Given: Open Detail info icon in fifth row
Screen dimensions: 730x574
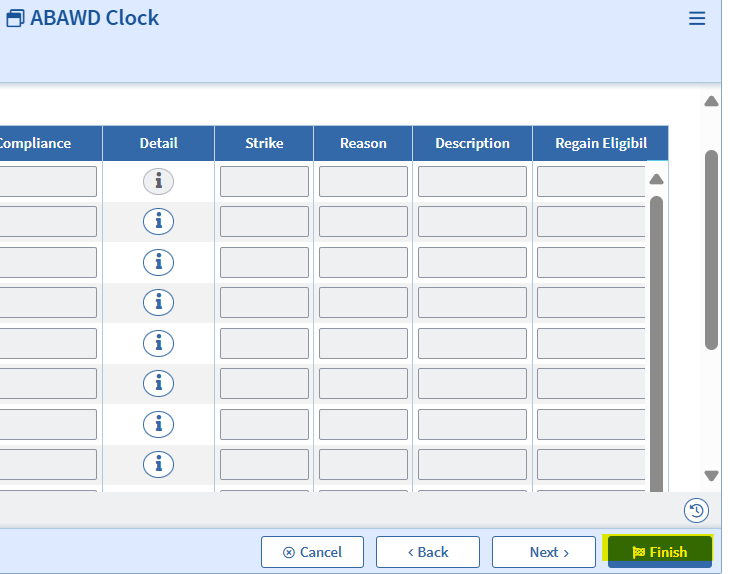Looking at the screenshot, I should [x=158, y=343].
